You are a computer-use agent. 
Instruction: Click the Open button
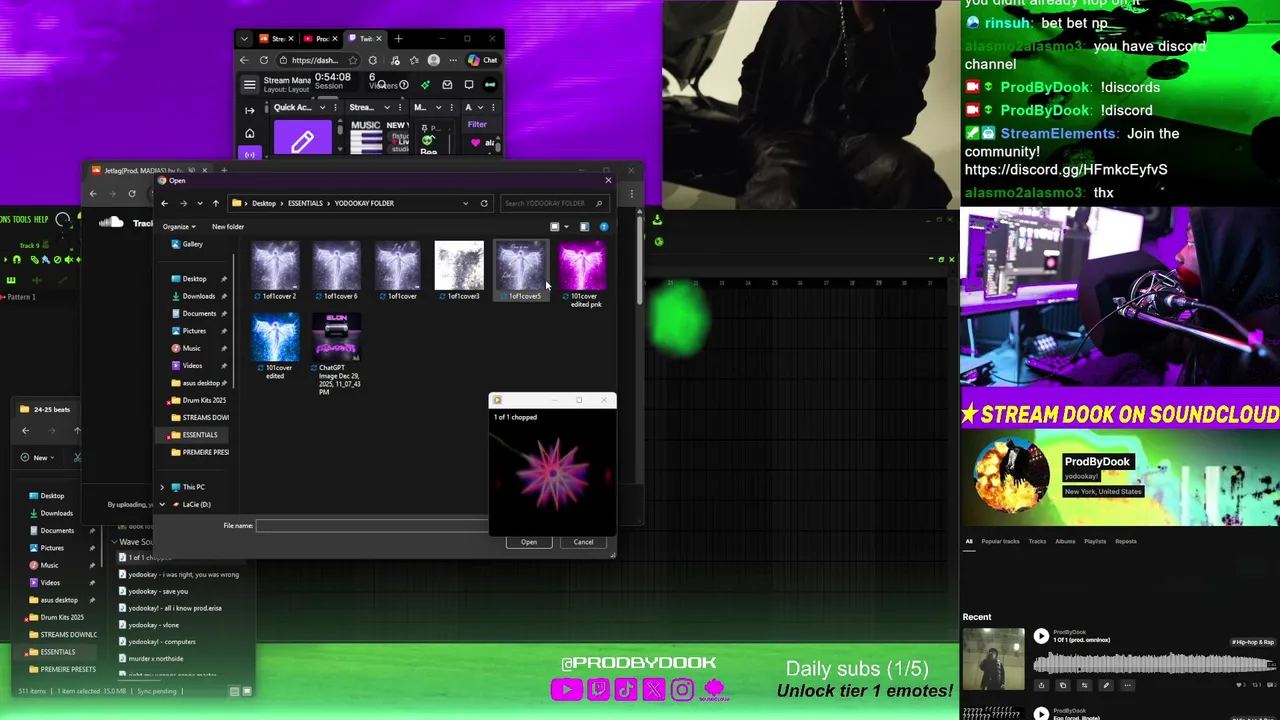pyautogui.click(x=529, y=542)
